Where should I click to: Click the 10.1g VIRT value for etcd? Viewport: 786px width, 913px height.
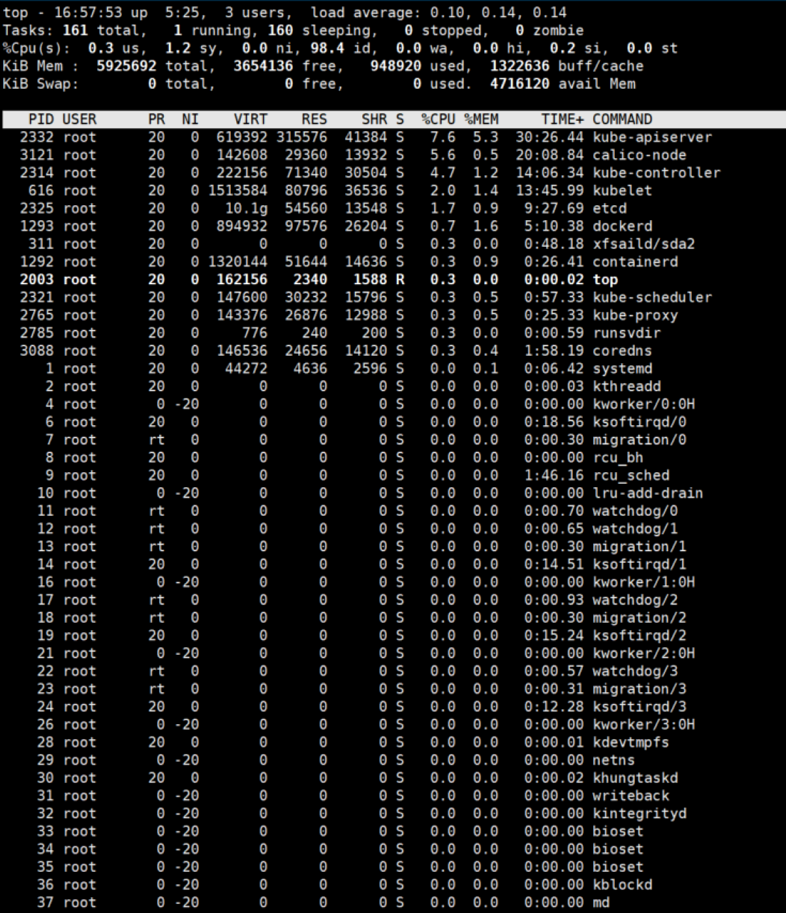coord(246,208)
